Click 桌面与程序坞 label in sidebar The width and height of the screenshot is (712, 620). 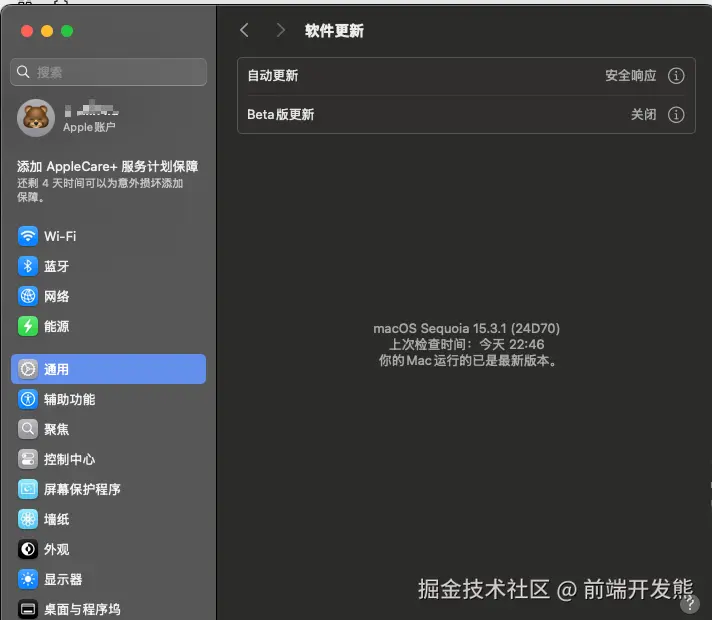coord(82,609)
